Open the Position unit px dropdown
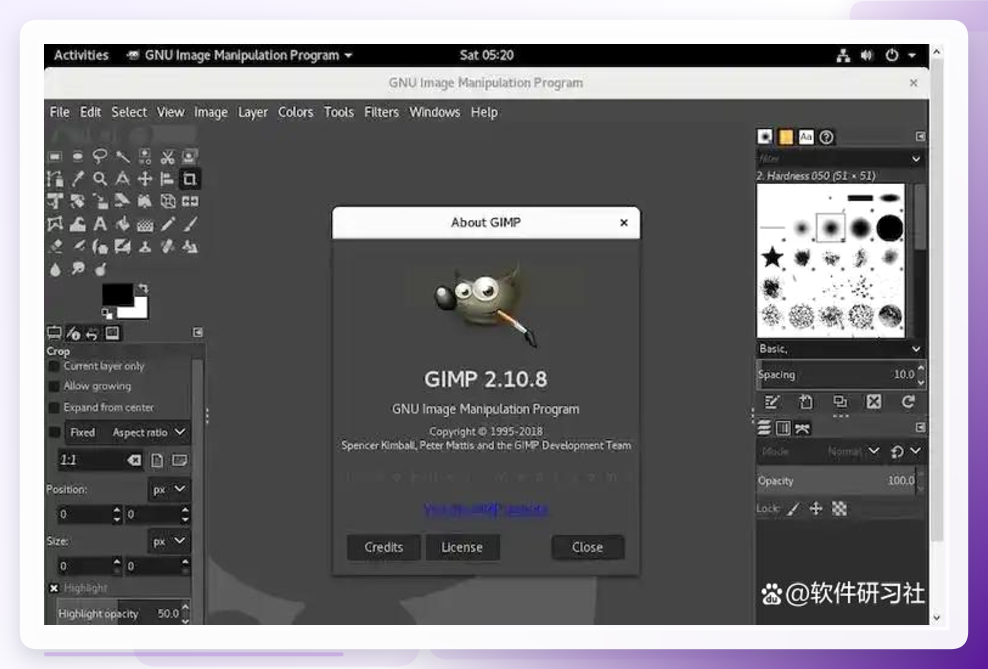The width and height of the screenshot is (988, 669). [x=168, y=489]
